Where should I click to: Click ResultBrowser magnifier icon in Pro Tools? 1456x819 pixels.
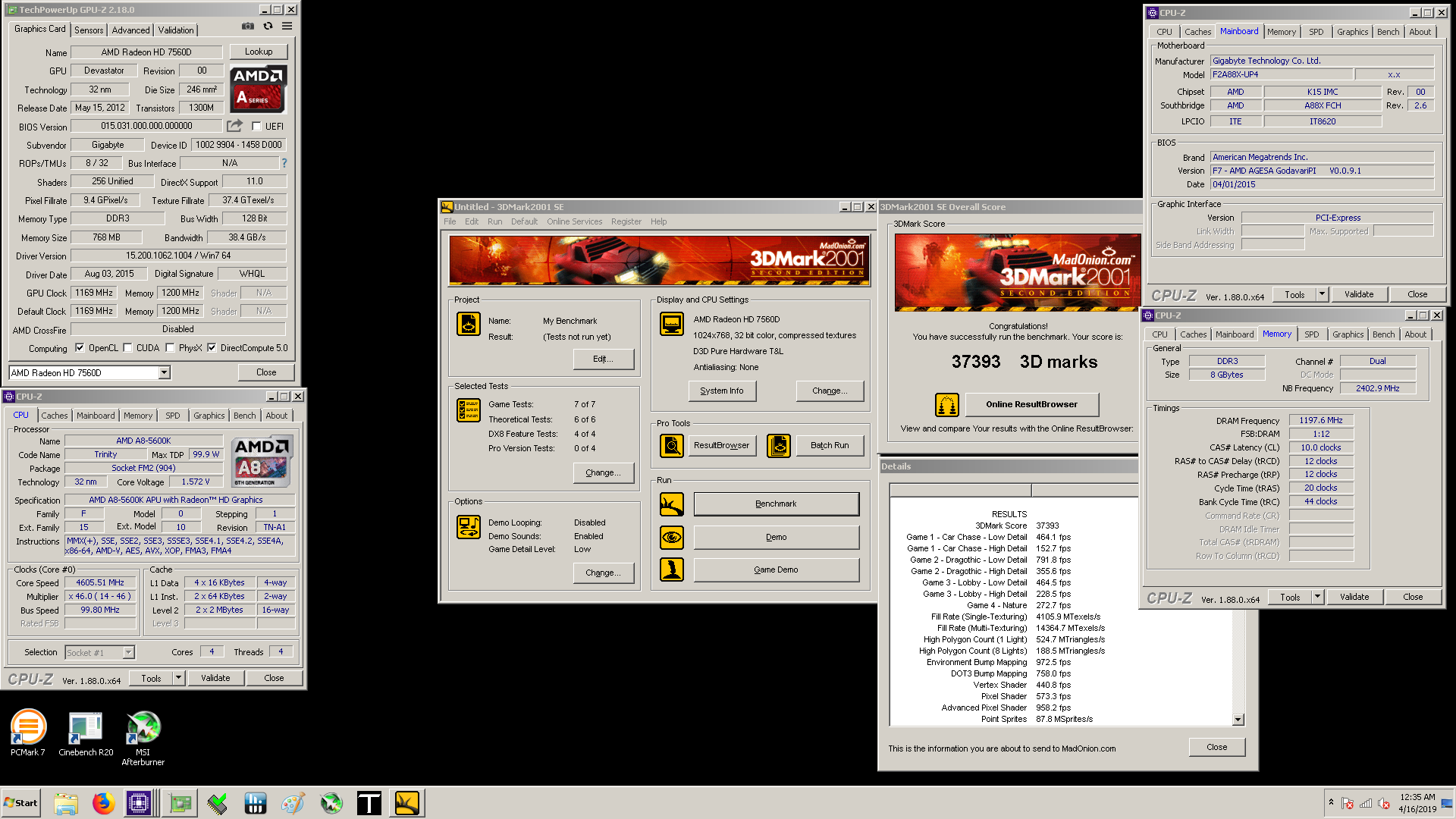coord(671,446)
